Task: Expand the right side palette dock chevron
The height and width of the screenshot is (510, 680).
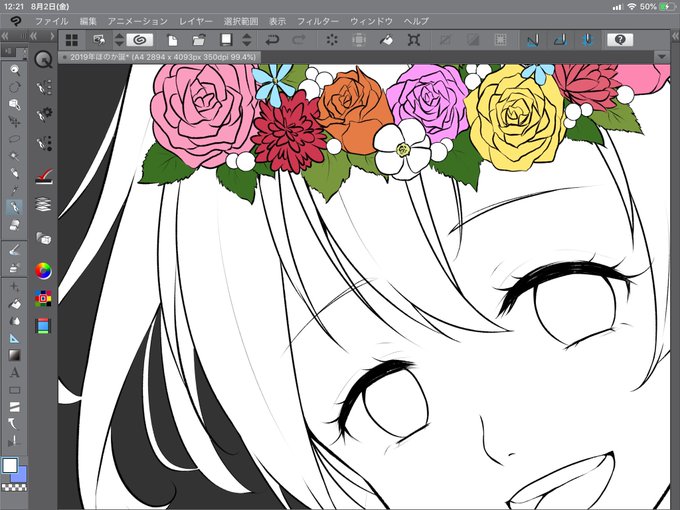Action: pos(675,36)
